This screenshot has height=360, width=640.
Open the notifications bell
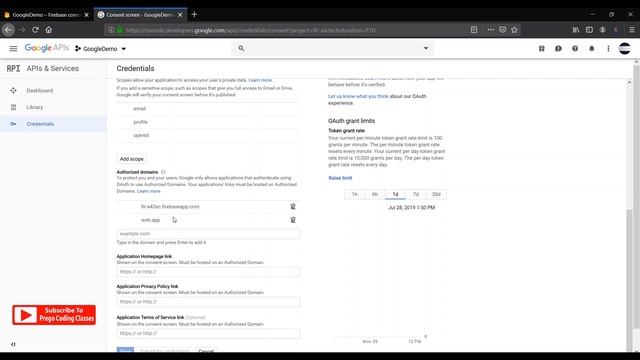click(591, 49)
